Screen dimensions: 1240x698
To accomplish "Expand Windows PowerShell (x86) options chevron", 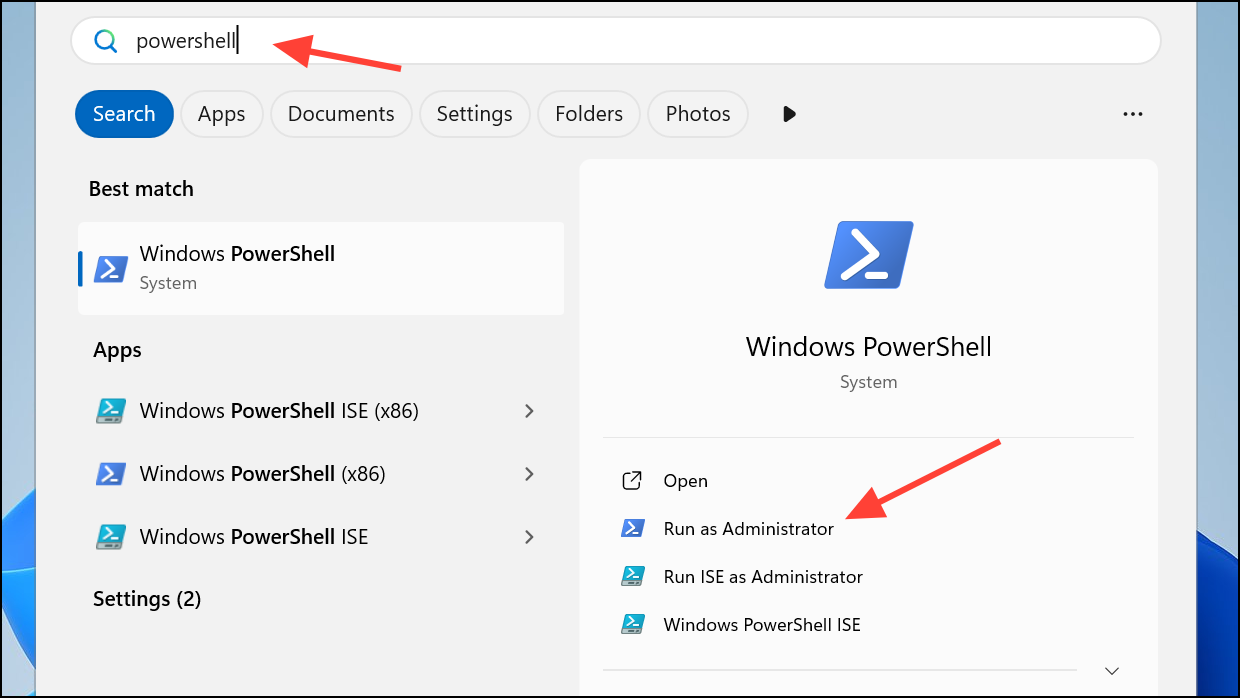I will pos(529,473).
